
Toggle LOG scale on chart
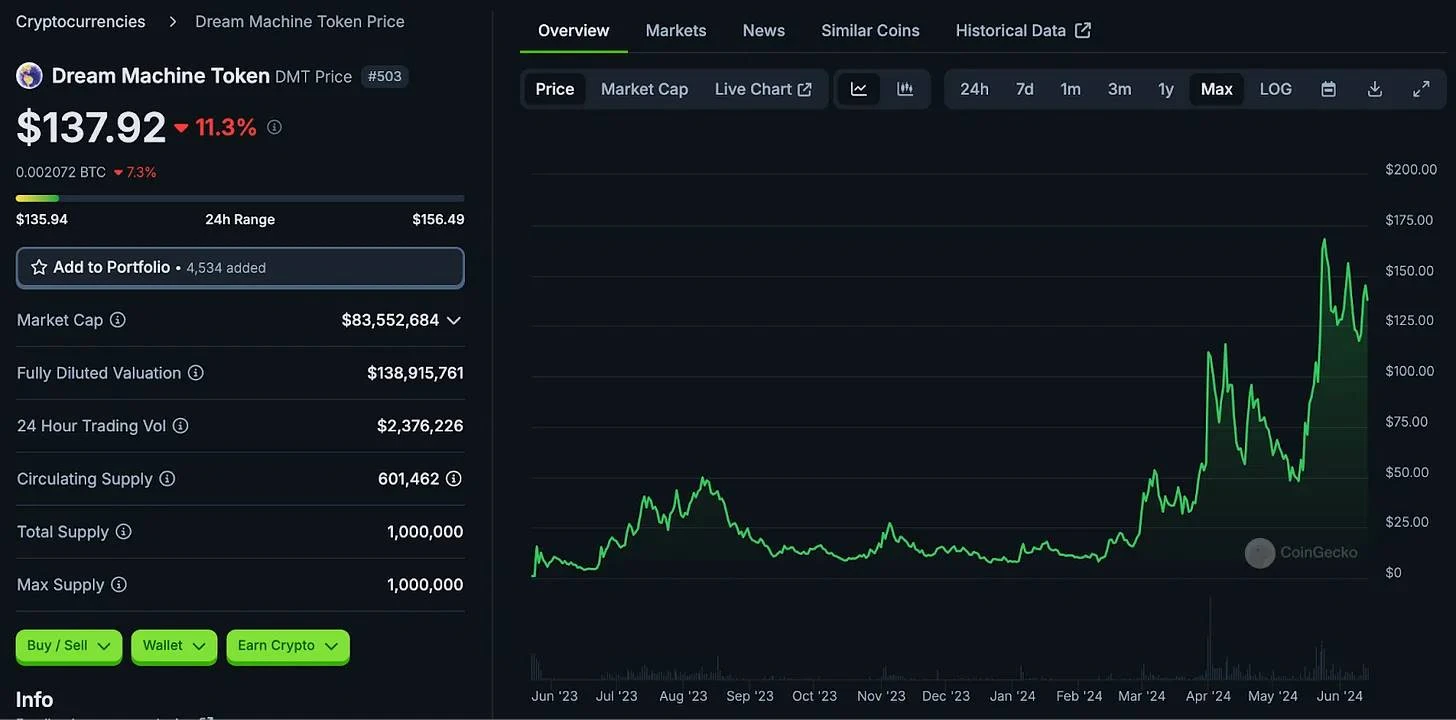[x=1275, y=89]
